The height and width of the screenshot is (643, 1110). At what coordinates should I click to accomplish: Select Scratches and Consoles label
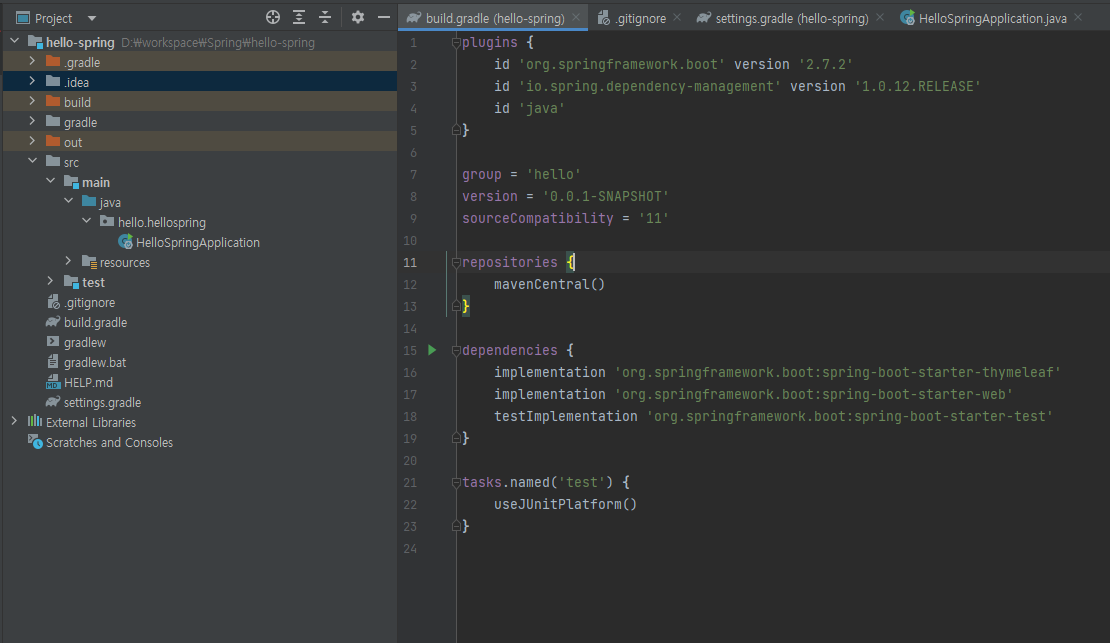pyautogui.click(x=109, y=443)
